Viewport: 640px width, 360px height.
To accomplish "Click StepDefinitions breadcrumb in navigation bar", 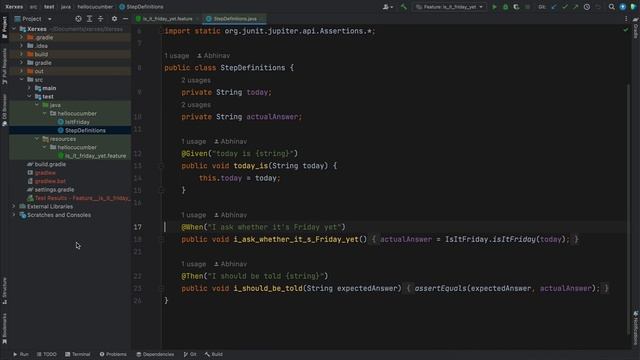I will point(142,7).
